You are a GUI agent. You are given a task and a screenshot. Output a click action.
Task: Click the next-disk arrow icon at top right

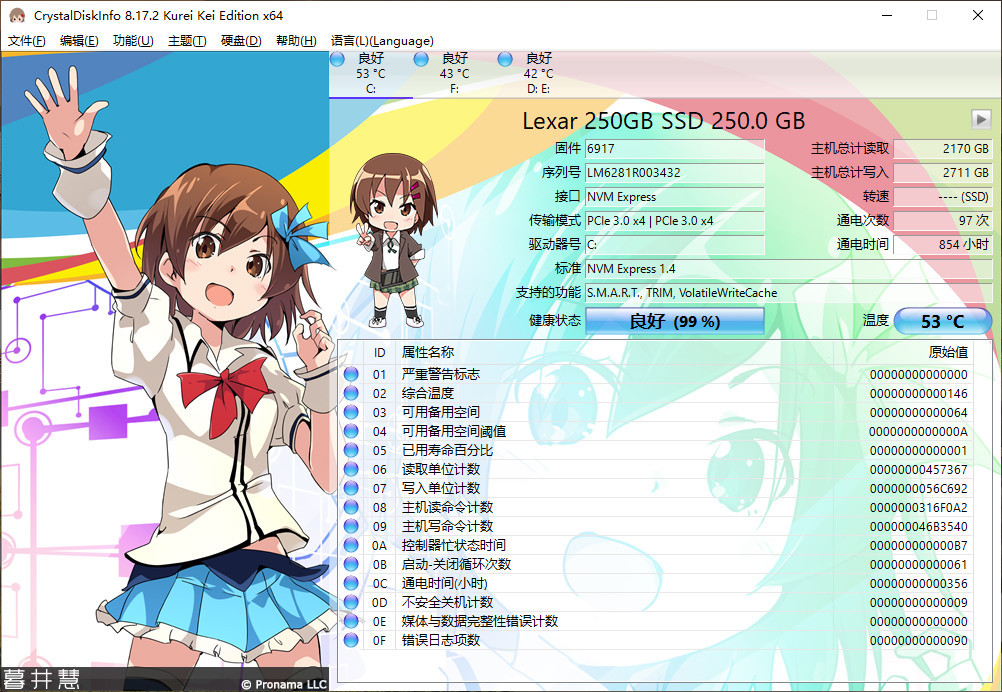[981, 119]
